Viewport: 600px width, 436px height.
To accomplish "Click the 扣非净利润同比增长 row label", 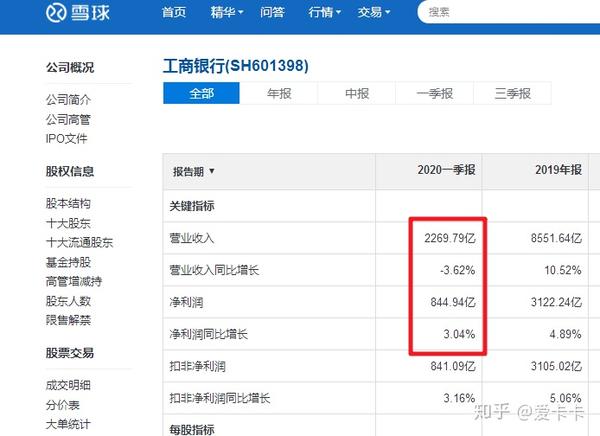I will (220, 398).
